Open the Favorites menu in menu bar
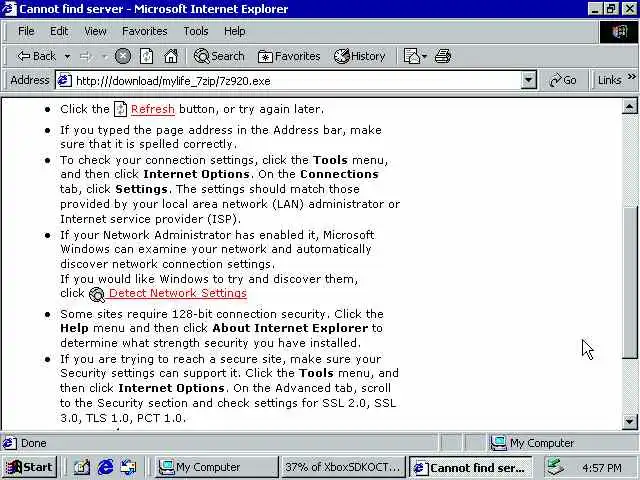 144,31
